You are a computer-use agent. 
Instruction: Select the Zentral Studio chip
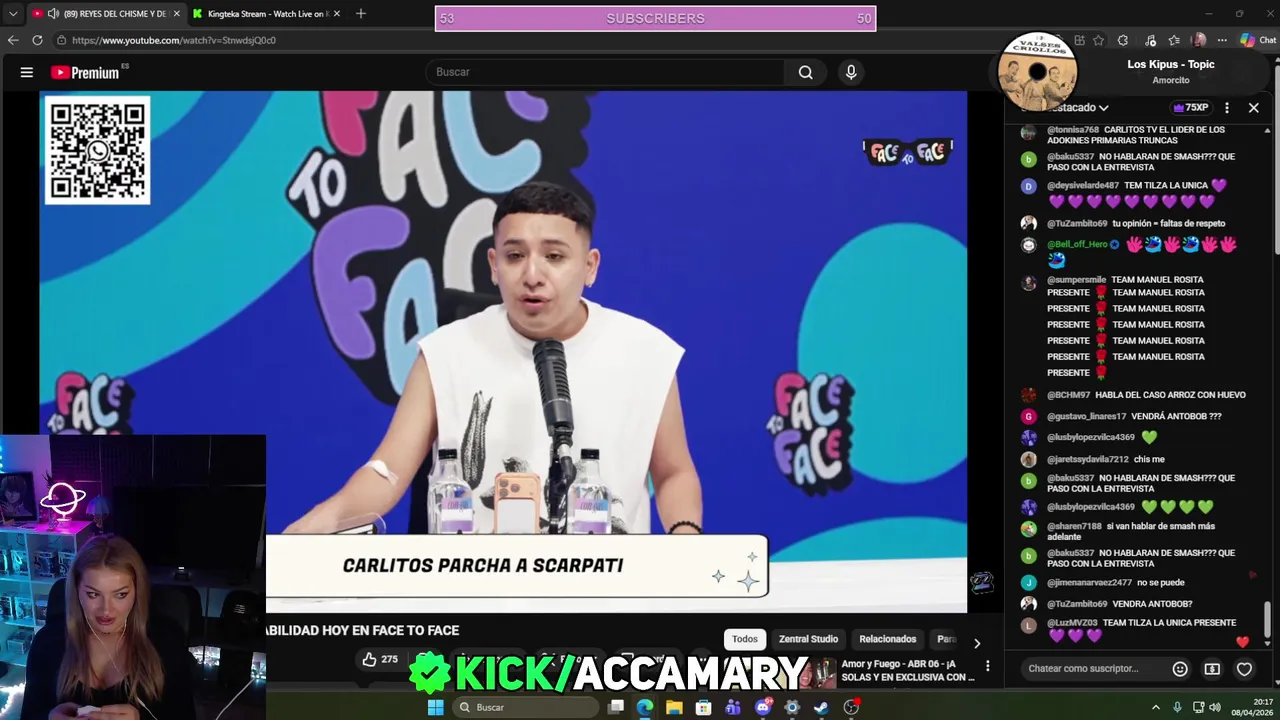click(808, 639)
